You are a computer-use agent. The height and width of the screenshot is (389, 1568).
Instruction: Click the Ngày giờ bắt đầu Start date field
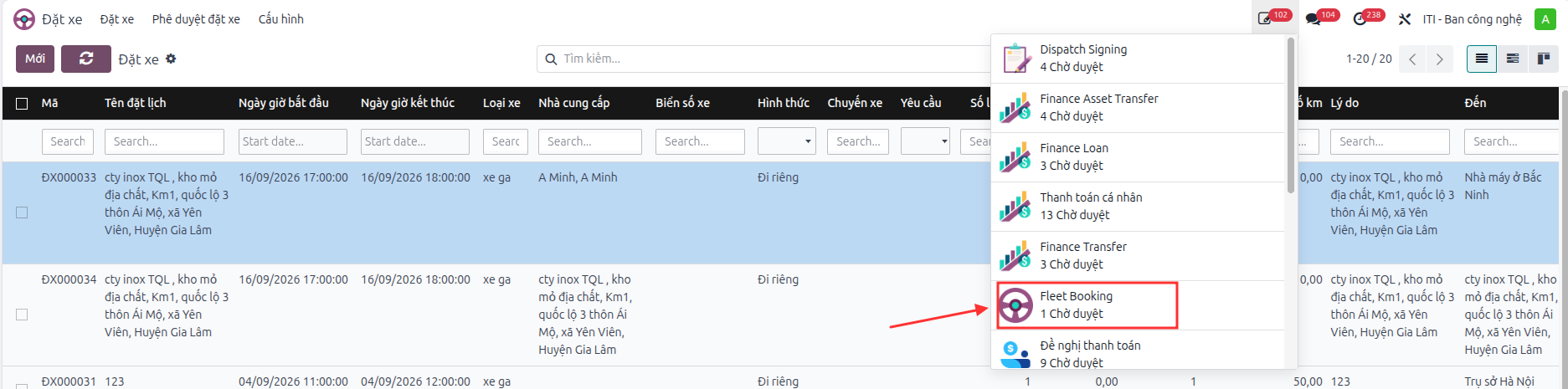[293, 141]
